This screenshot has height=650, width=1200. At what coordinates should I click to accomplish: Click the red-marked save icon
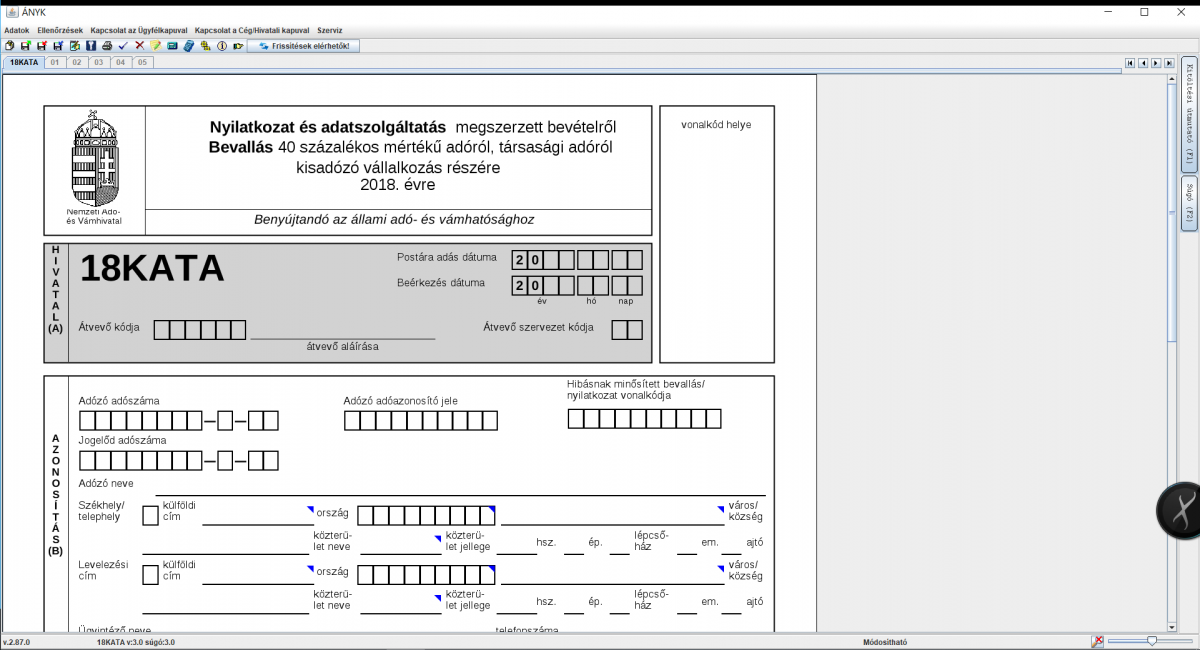pos(42,46)
